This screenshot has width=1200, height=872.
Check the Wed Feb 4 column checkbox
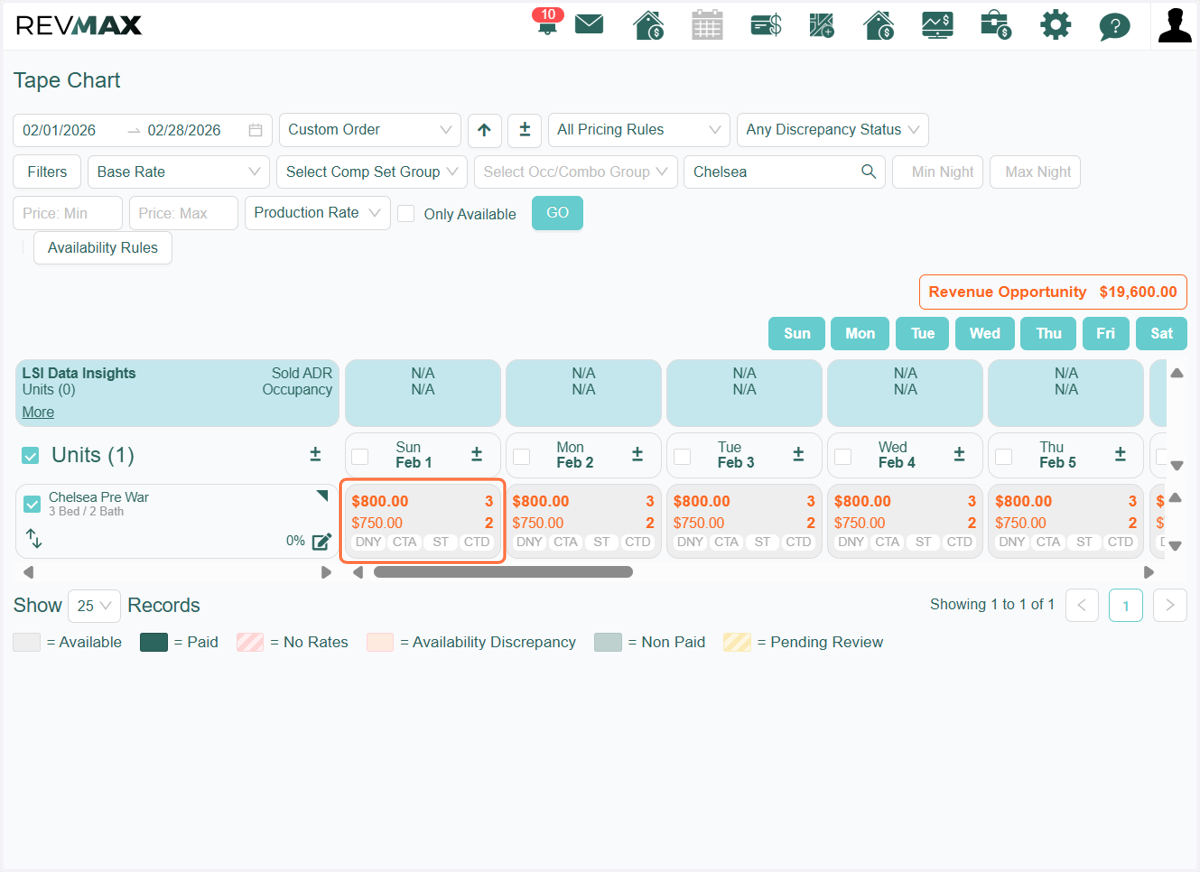[843, 457]
